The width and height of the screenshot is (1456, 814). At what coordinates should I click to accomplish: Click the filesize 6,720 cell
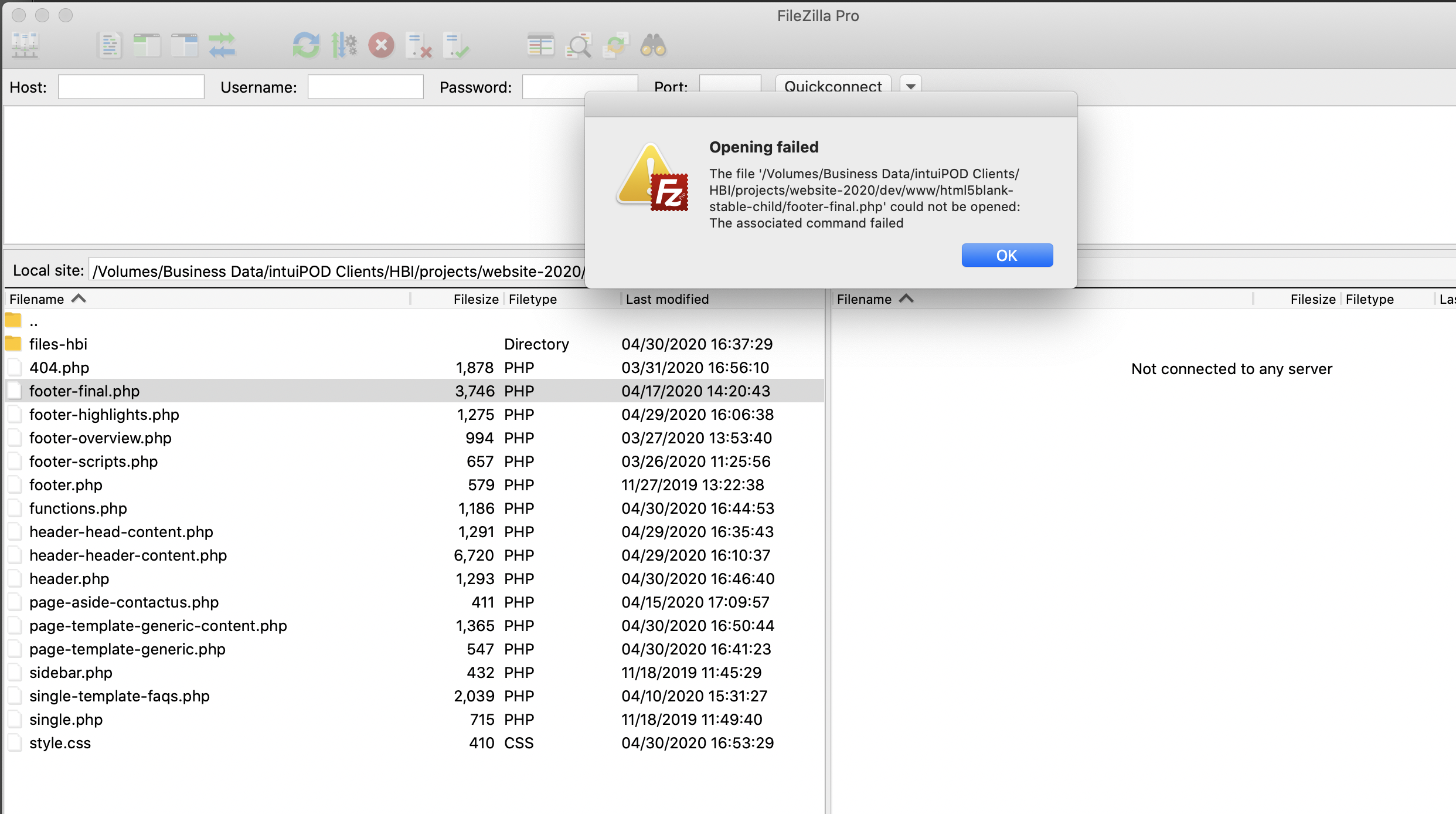pos(474,555)
